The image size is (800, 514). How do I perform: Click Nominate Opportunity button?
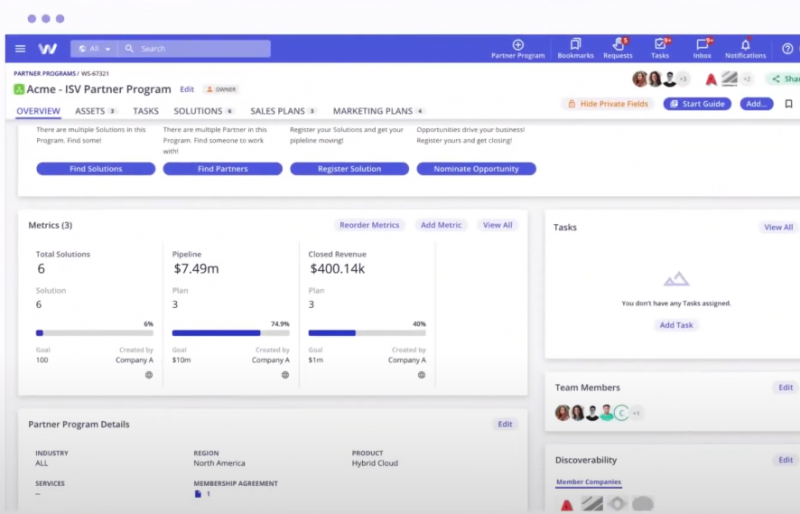476,169
